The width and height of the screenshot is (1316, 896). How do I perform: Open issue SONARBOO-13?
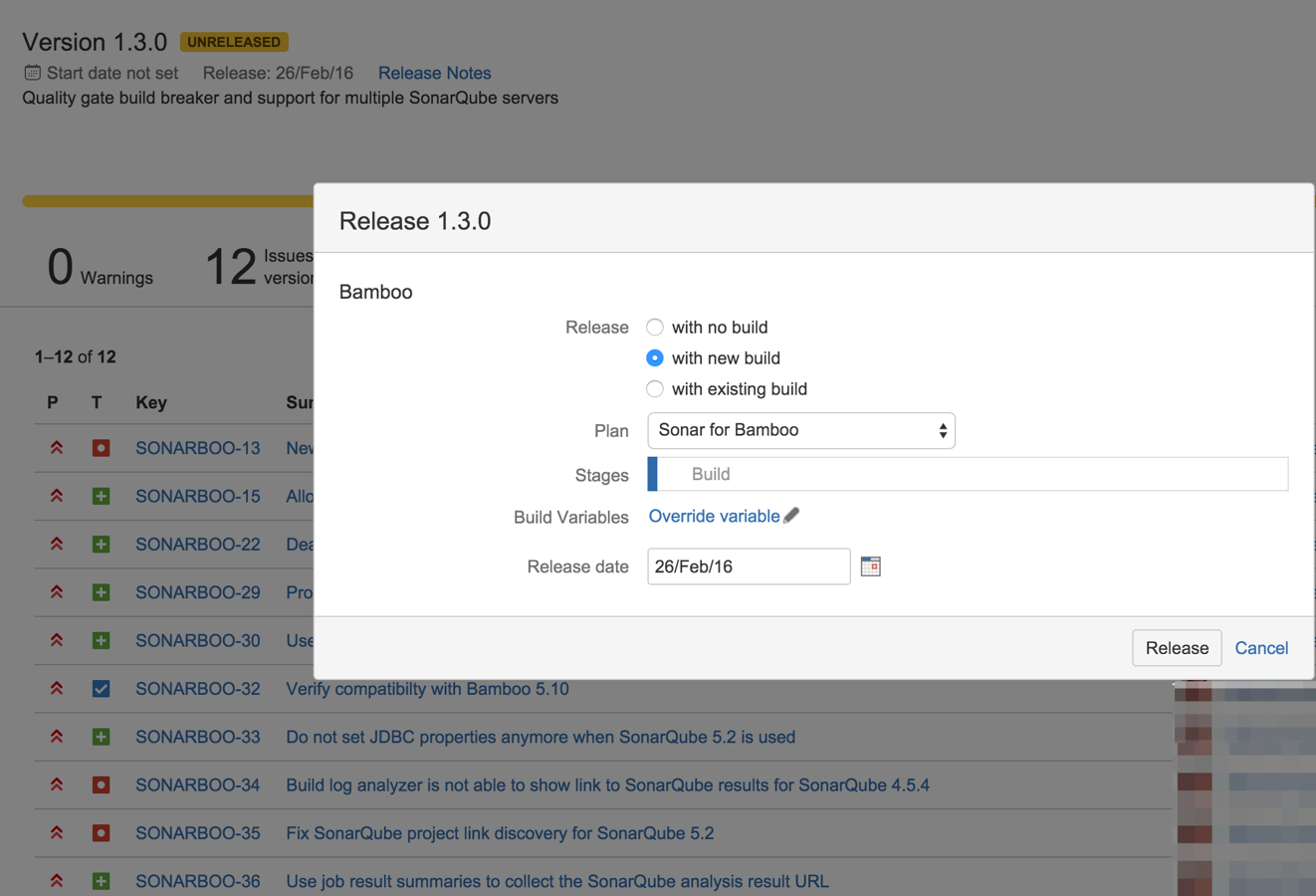pyautogui.click(x=198, y=448)
